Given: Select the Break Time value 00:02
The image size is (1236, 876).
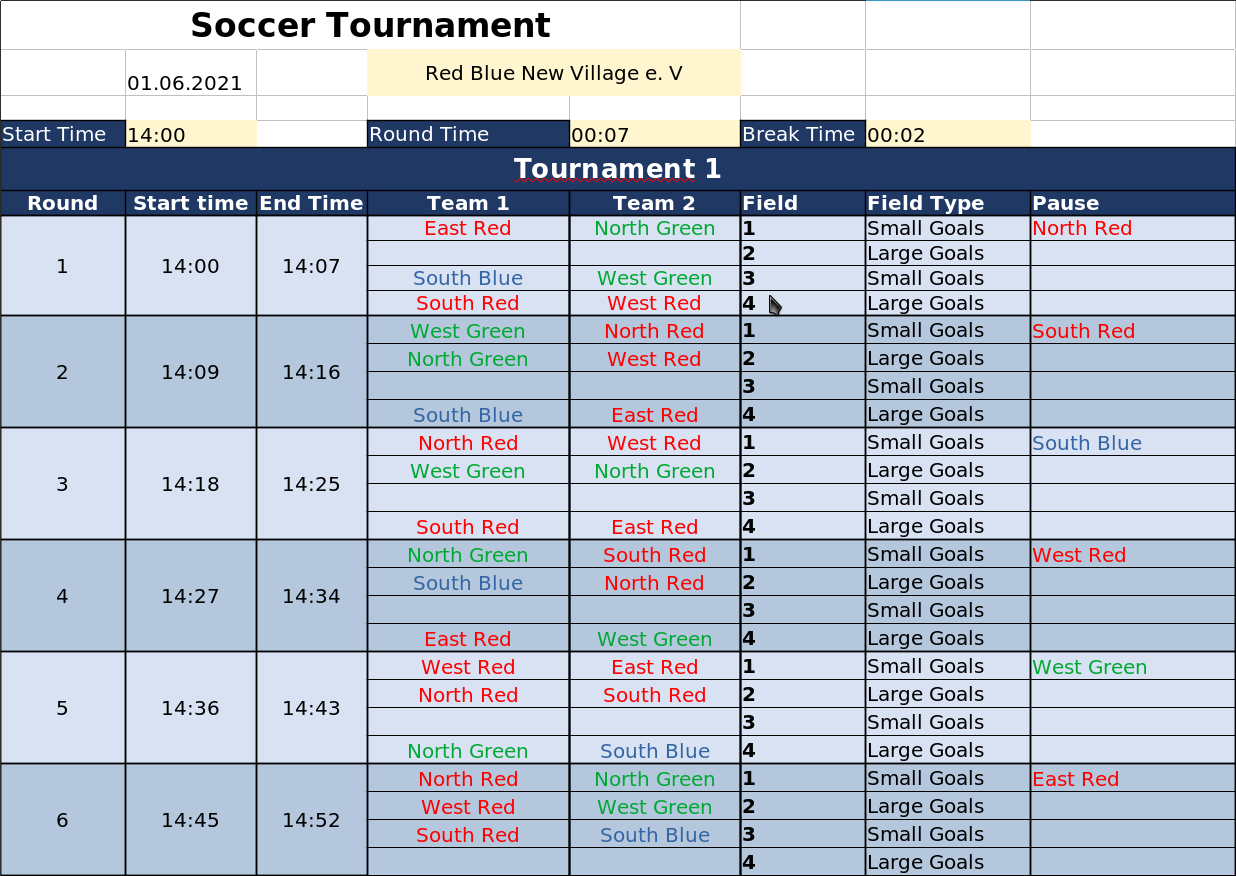Looking at the screenshot, I should click(x=947, y=134).
